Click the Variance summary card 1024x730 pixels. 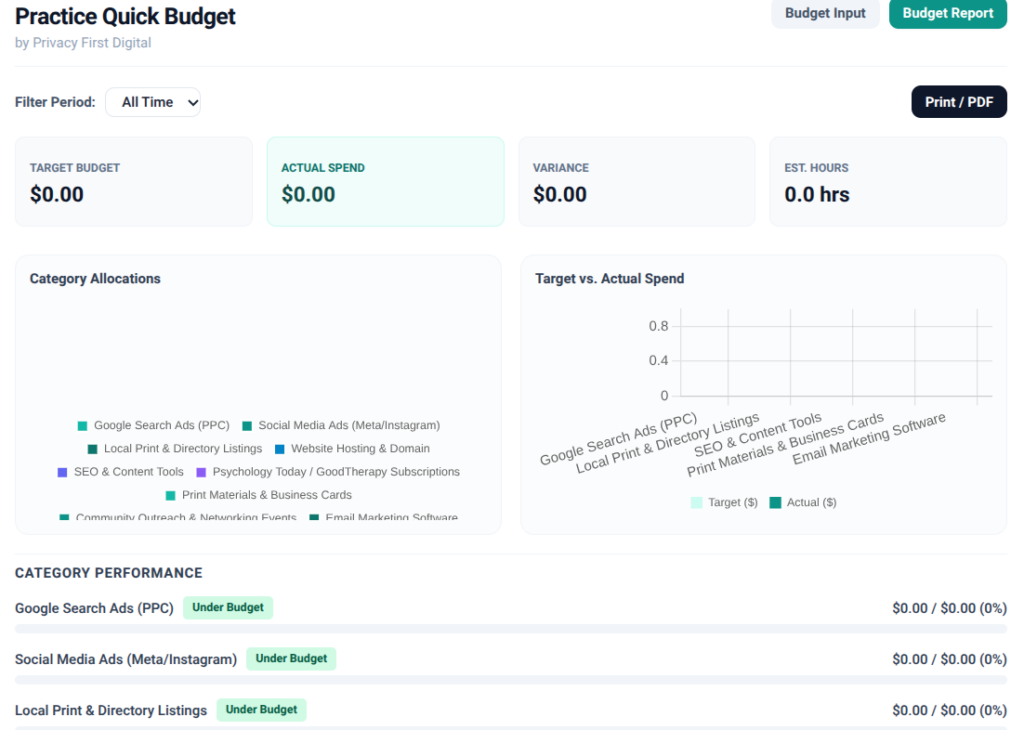tap(637, 182)
